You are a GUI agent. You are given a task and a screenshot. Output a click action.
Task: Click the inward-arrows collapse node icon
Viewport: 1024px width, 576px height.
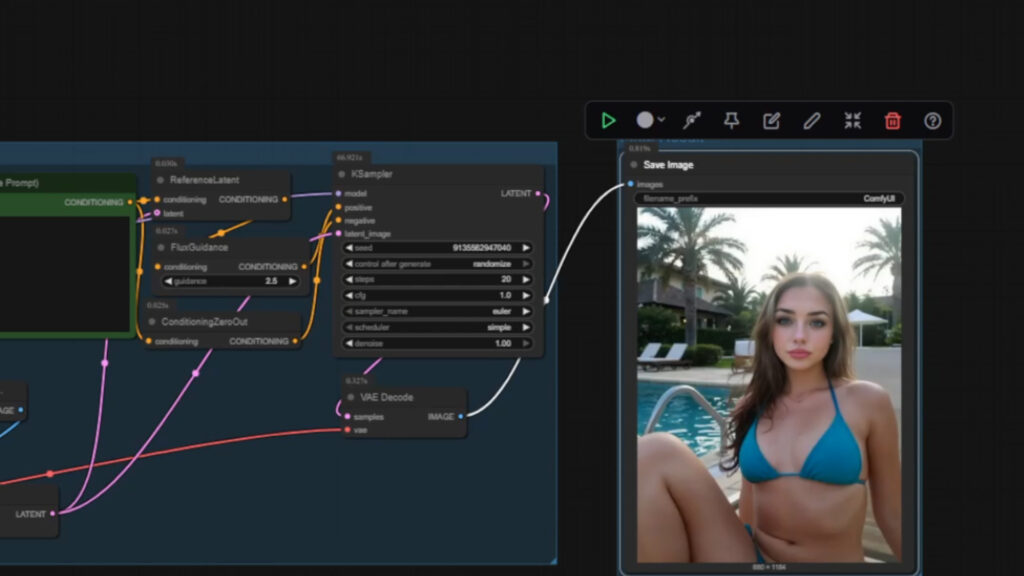852,121
